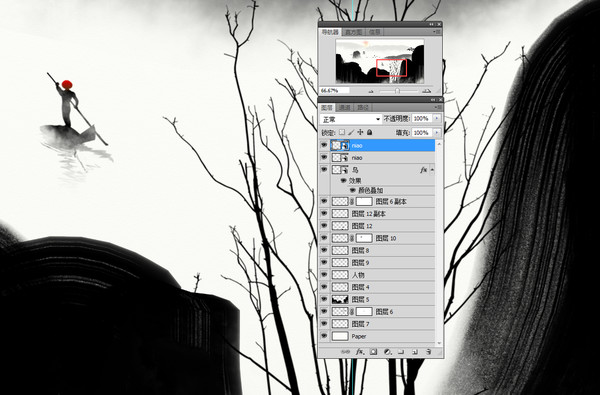This screenshot has height=395, width=600.
Task: Select the 图层 8 layer
Action: tap(377, 250)
